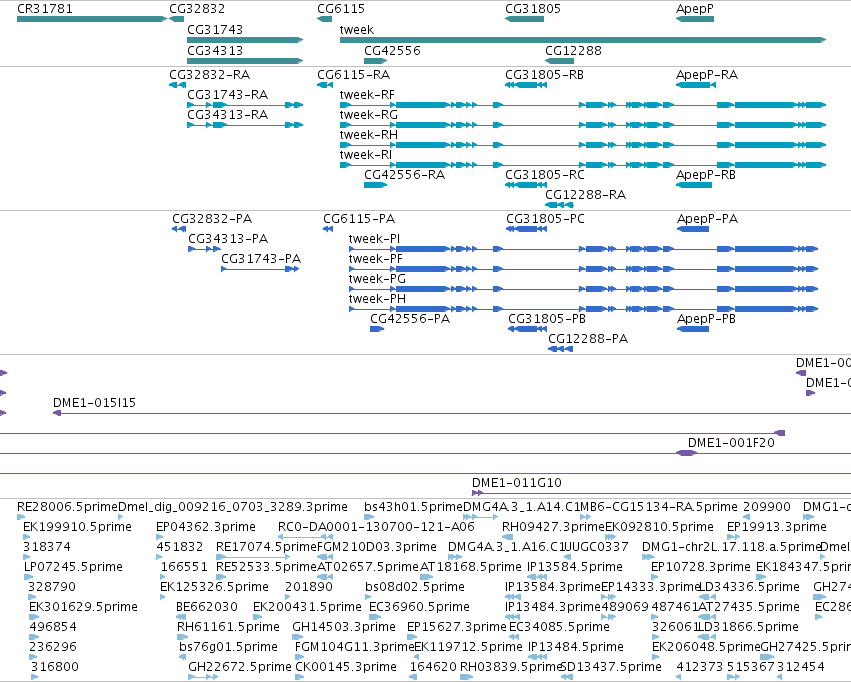Select the CG6115-RA transcript label
Screen dimensions: 851x682
pos(353,74)
